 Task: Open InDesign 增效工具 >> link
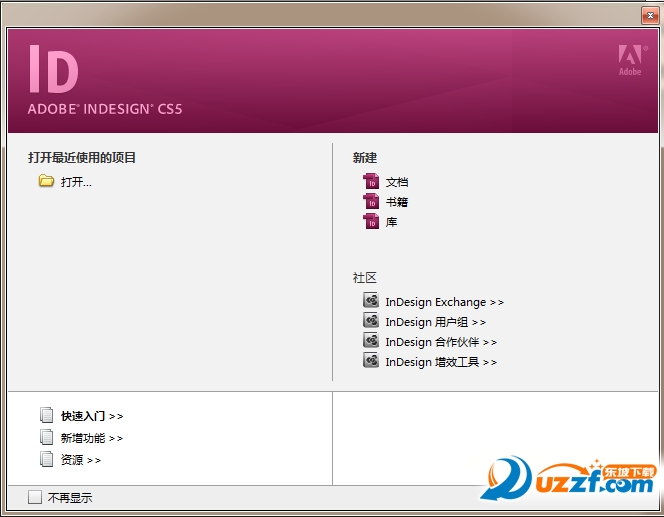[x=441, y=362]
